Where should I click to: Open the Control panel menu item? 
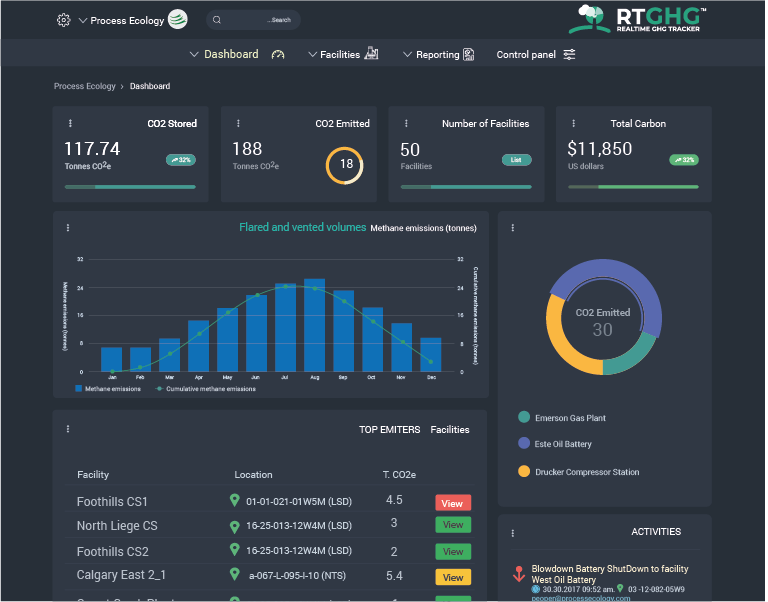(526, 54)
